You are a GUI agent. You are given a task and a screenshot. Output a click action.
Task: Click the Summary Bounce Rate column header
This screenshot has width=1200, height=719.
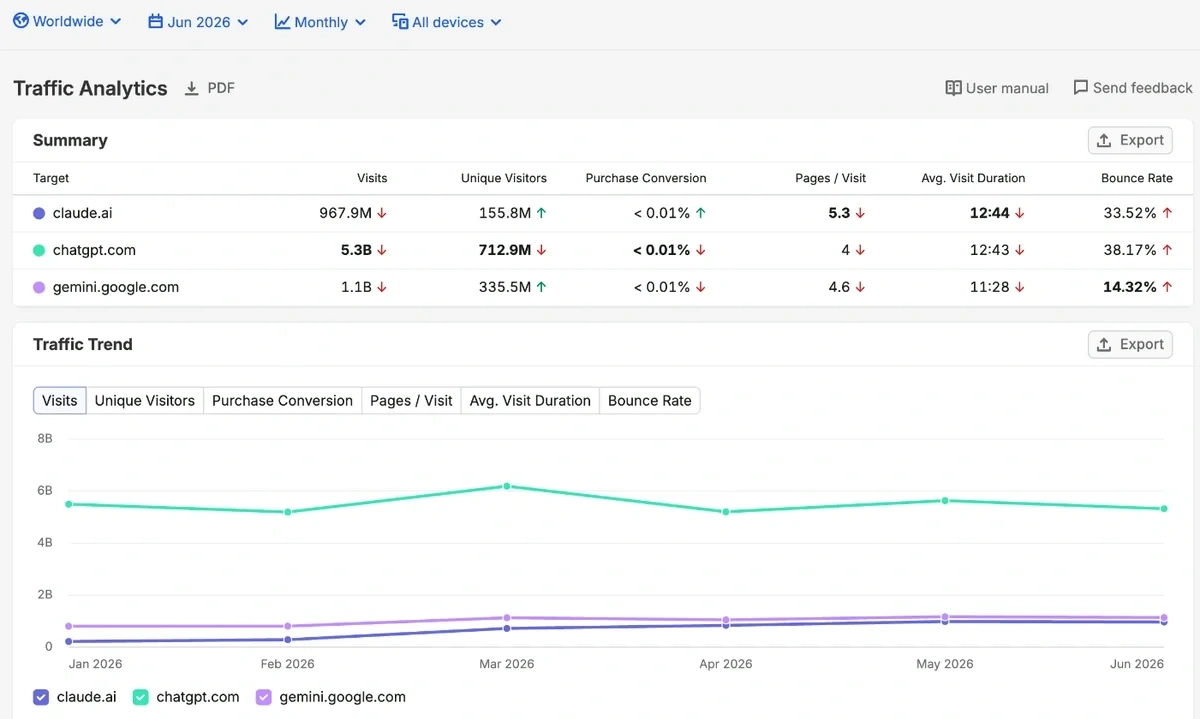coord(1137,178)
